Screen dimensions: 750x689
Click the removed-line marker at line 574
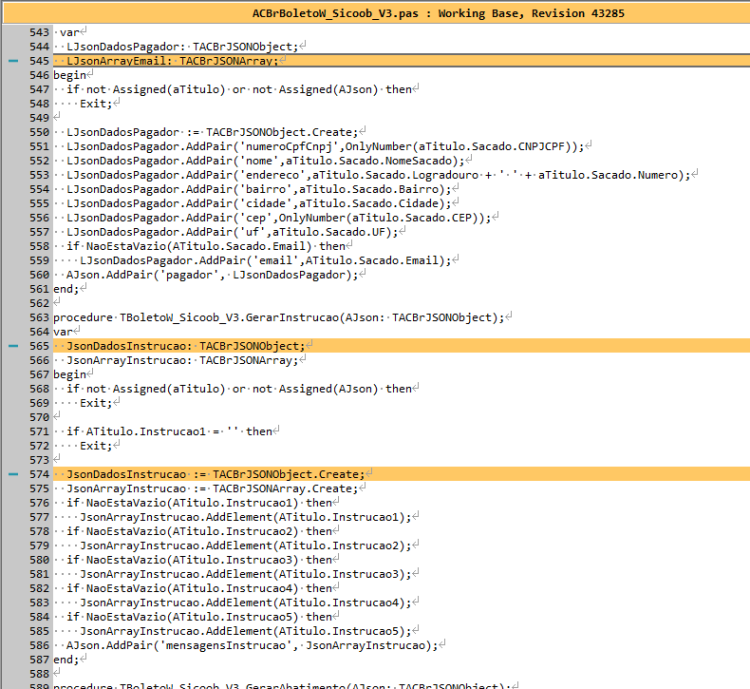click(x=13, y=474)
